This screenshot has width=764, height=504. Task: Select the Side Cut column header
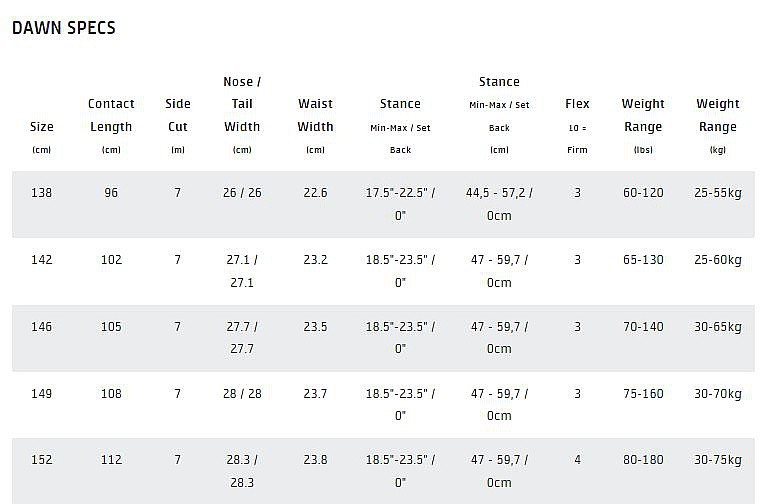click(177, 115)
